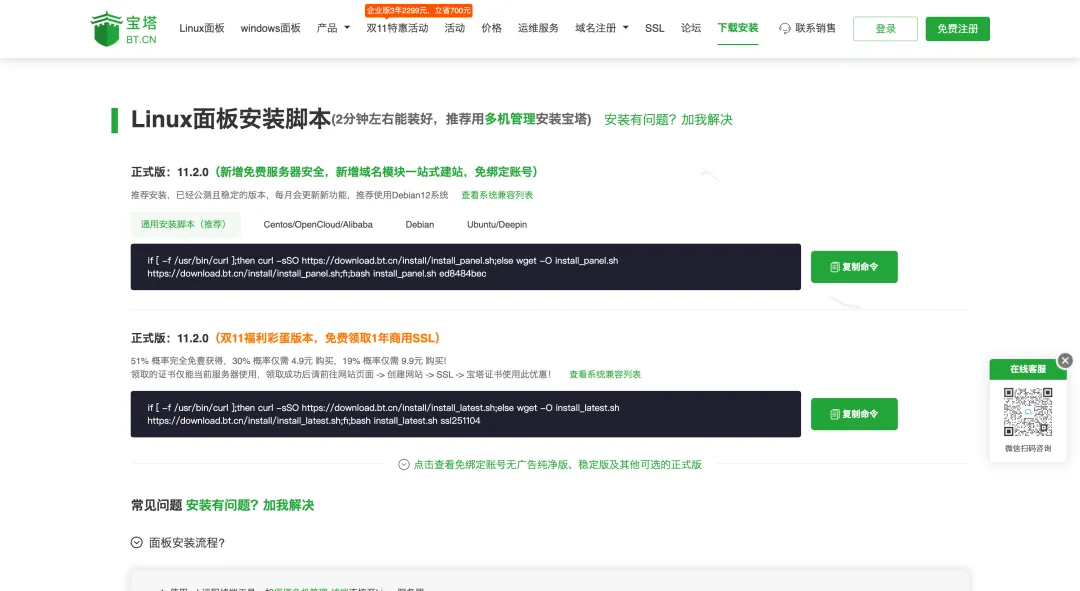This screenshot has width=1080, height=591.
Task: Click the 登录 button
Action: click(885, 29)
